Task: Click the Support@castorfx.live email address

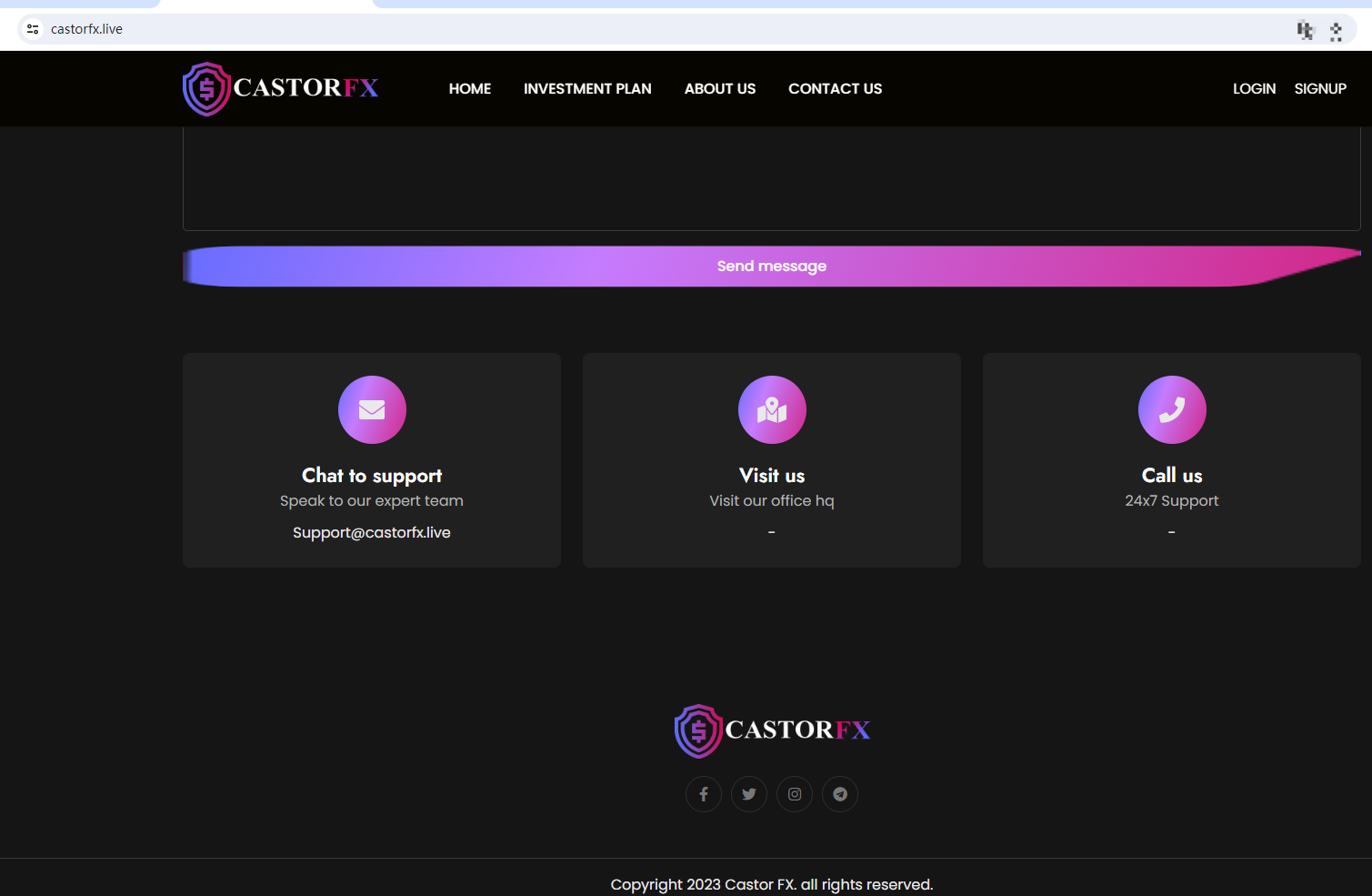Action: 372,532
